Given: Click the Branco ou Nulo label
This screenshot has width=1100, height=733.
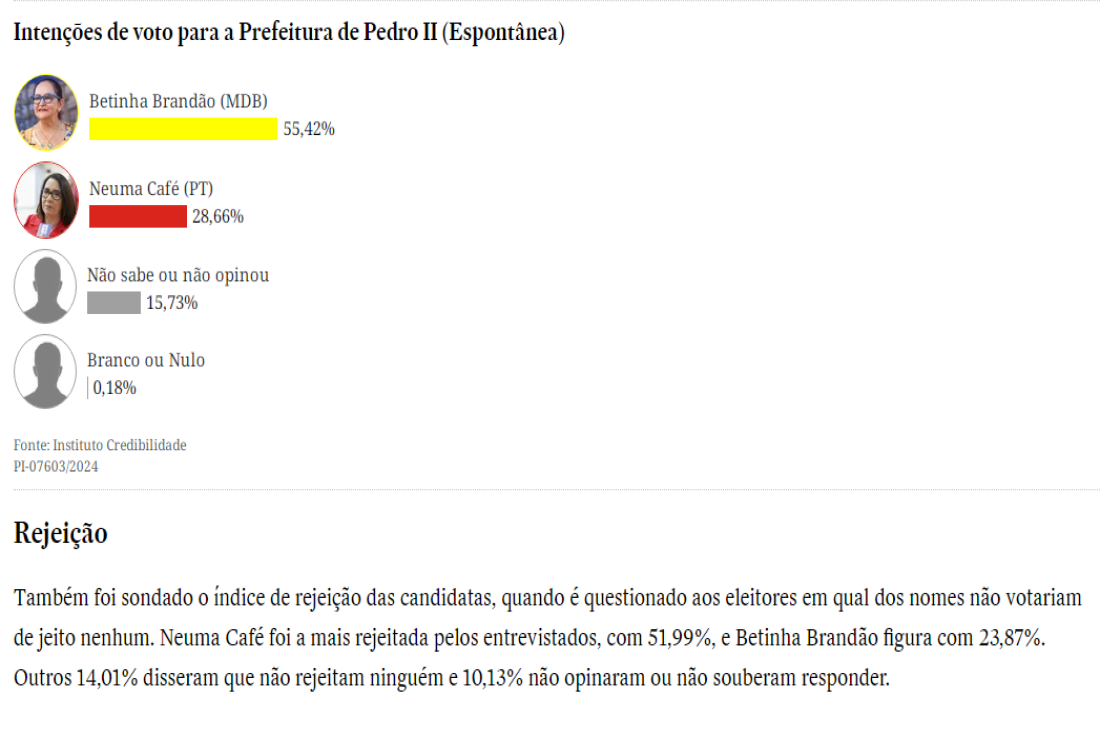Looking at the screenshot, I should point(146,360).
